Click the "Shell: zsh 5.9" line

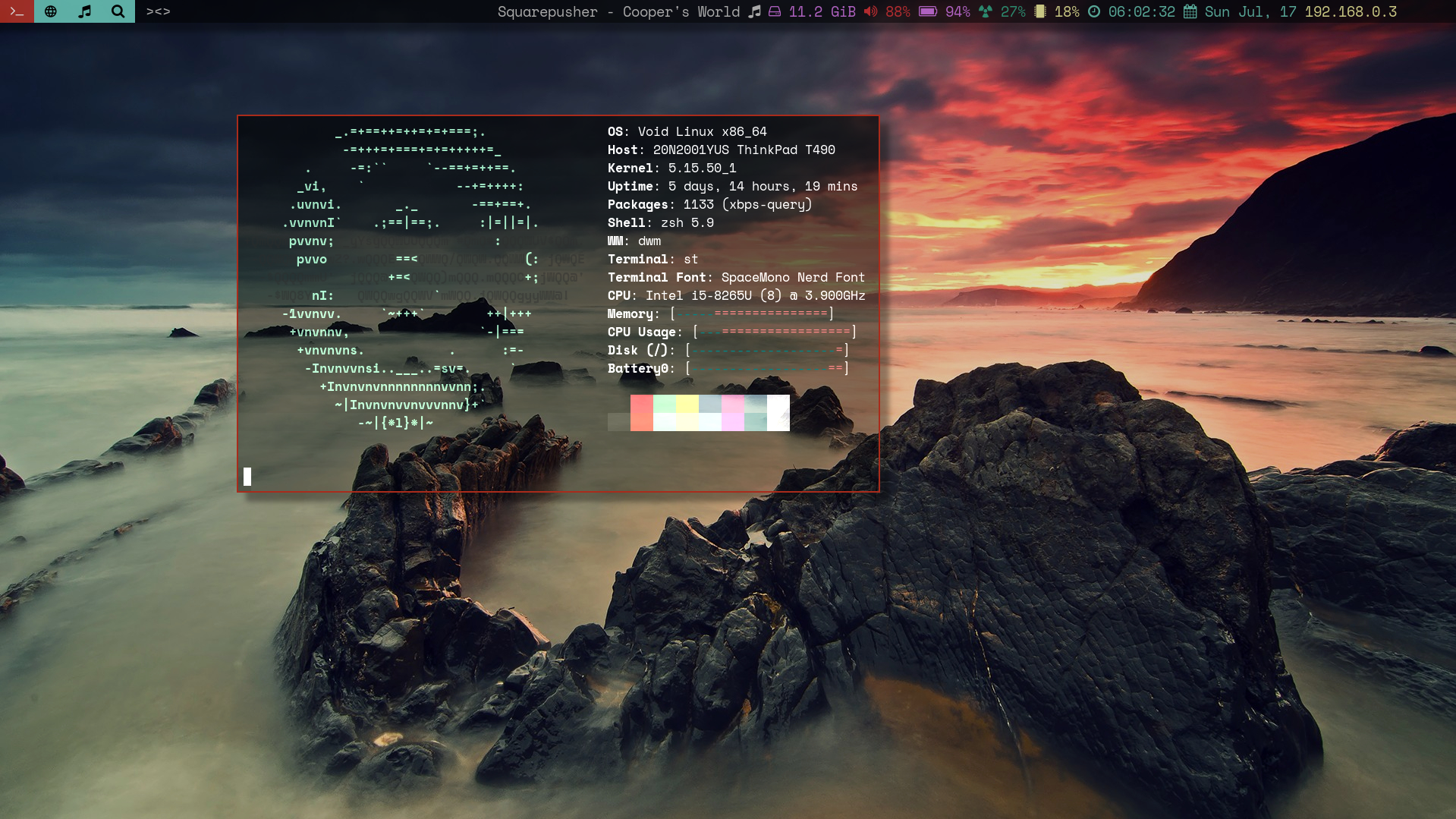661,222
